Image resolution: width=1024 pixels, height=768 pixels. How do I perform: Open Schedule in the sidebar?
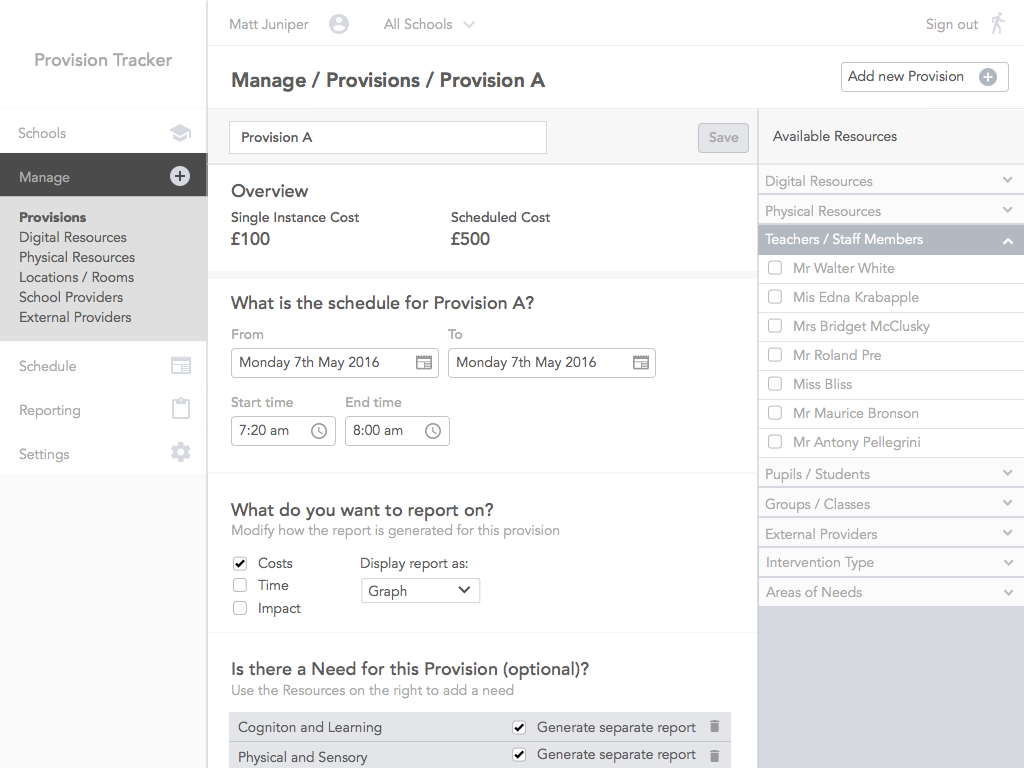click(103, 366)
